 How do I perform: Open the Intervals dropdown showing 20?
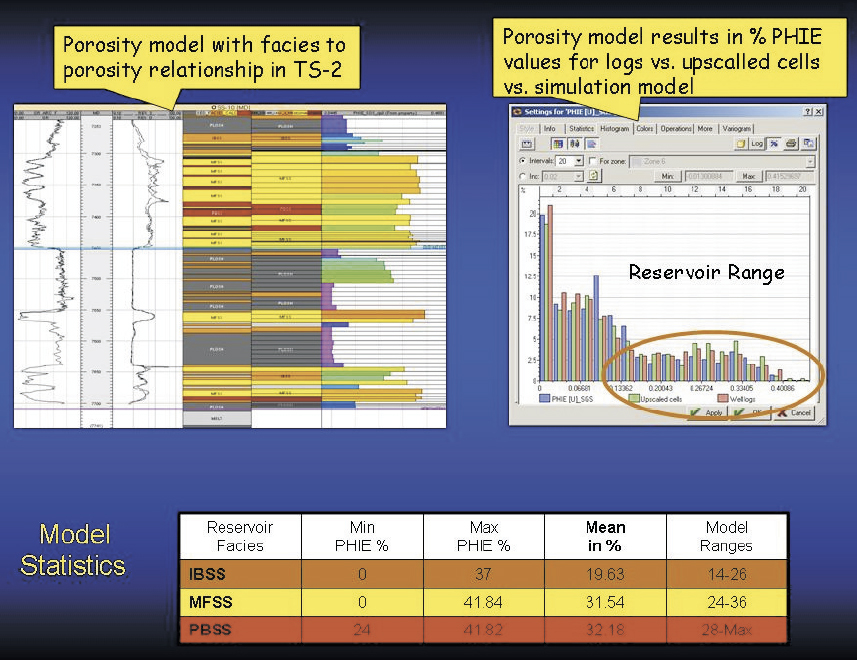[579, 161]
